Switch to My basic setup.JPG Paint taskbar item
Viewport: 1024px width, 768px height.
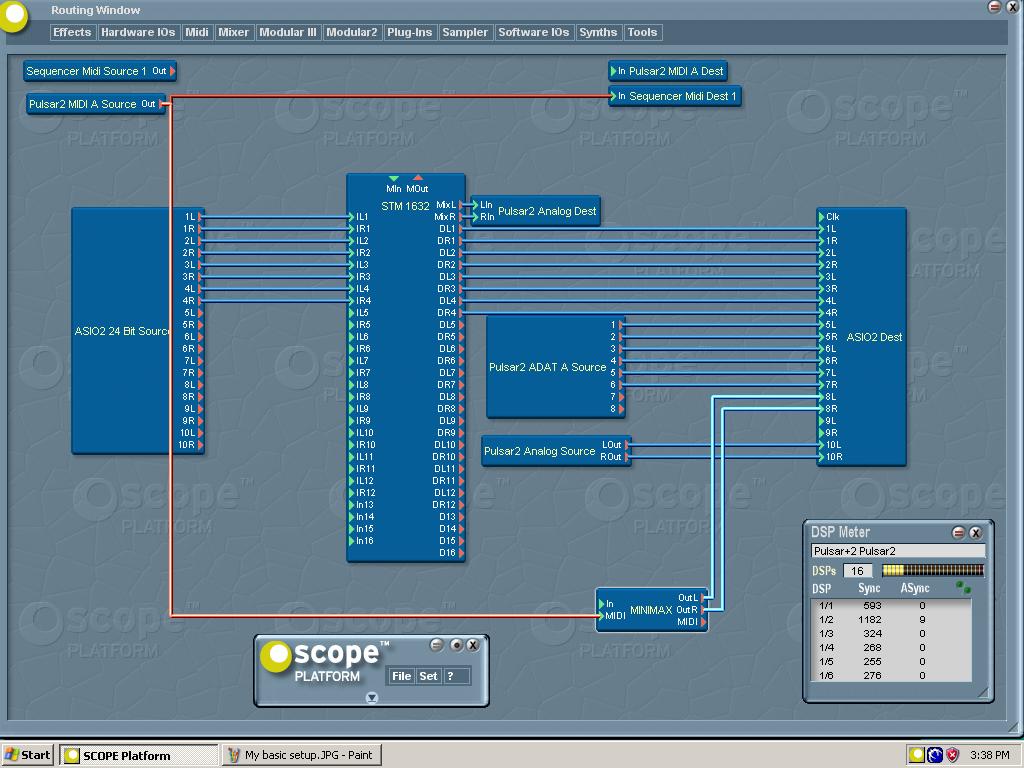coord(302,755)
